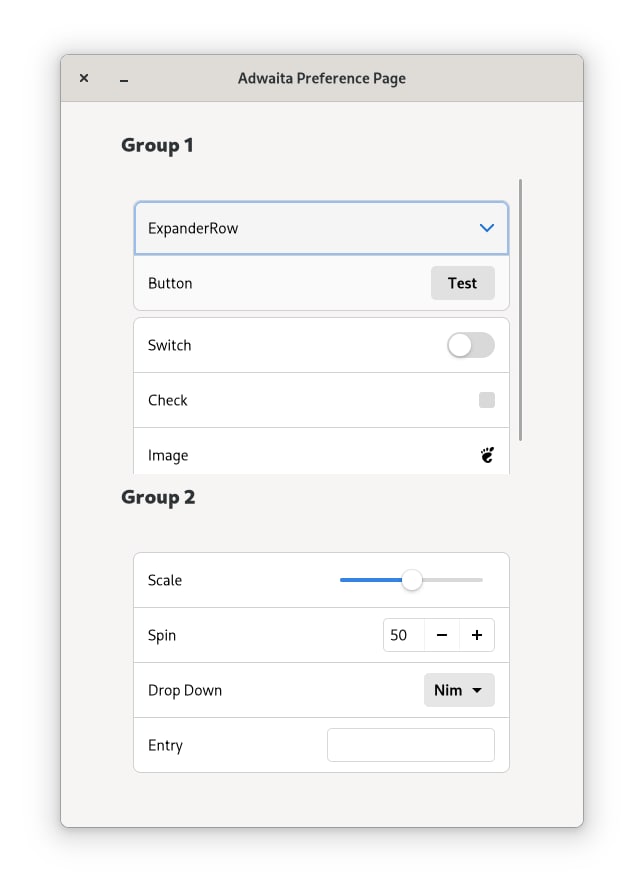644x894 pixels.
Task: Minimize the window using the dash icon
Action: click(x=124, y=79)
